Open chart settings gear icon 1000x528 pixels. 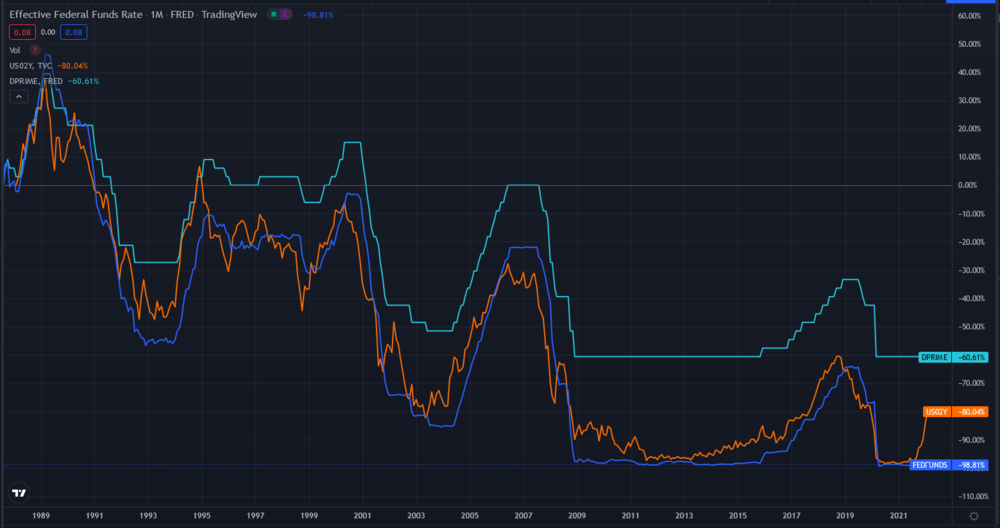[973, 514]
